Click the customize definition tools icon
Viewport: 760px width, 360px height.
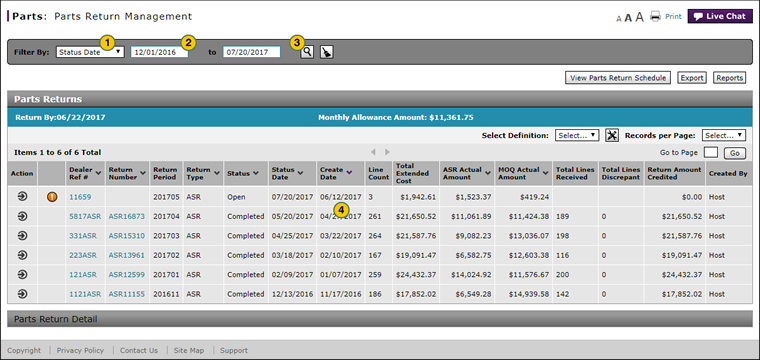[x=612, y=136]
